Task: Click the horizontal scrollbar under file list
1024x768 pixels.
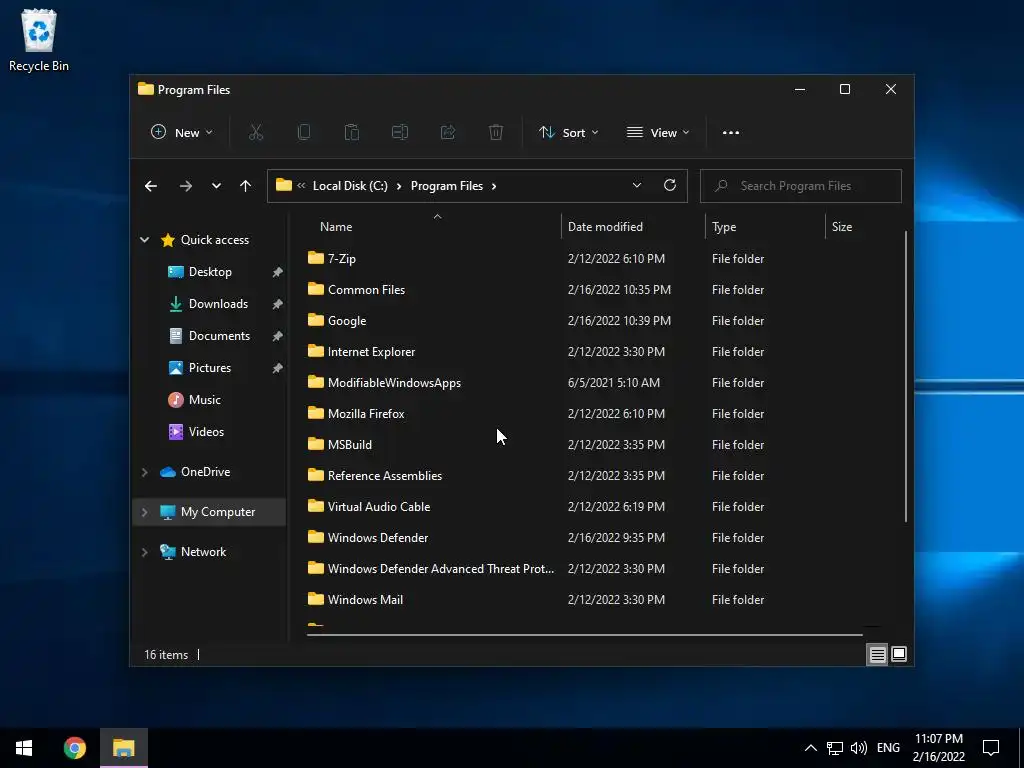Action: click(584, 634)
